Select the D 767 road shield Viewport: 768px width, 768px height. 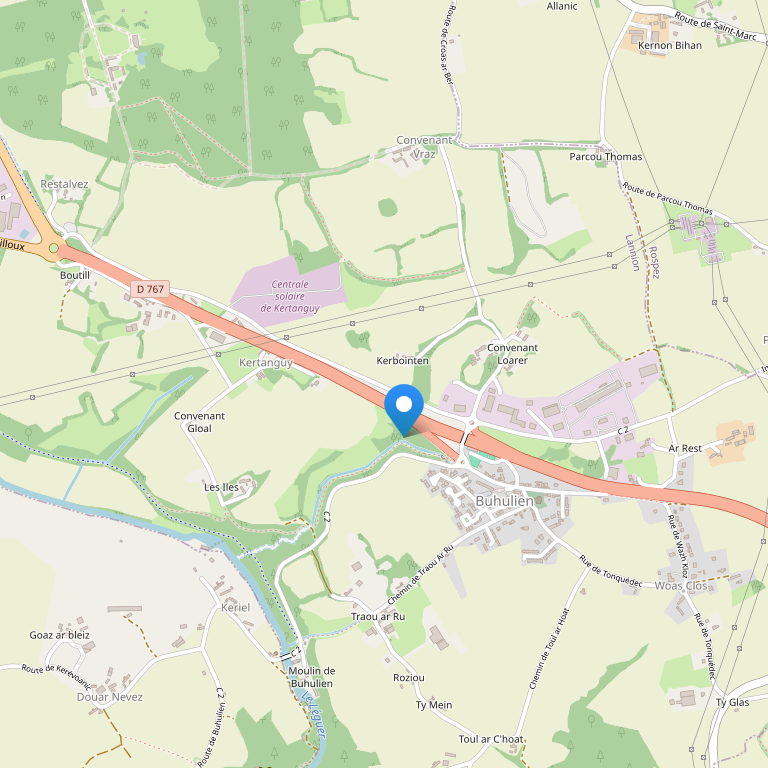point(150,289)
